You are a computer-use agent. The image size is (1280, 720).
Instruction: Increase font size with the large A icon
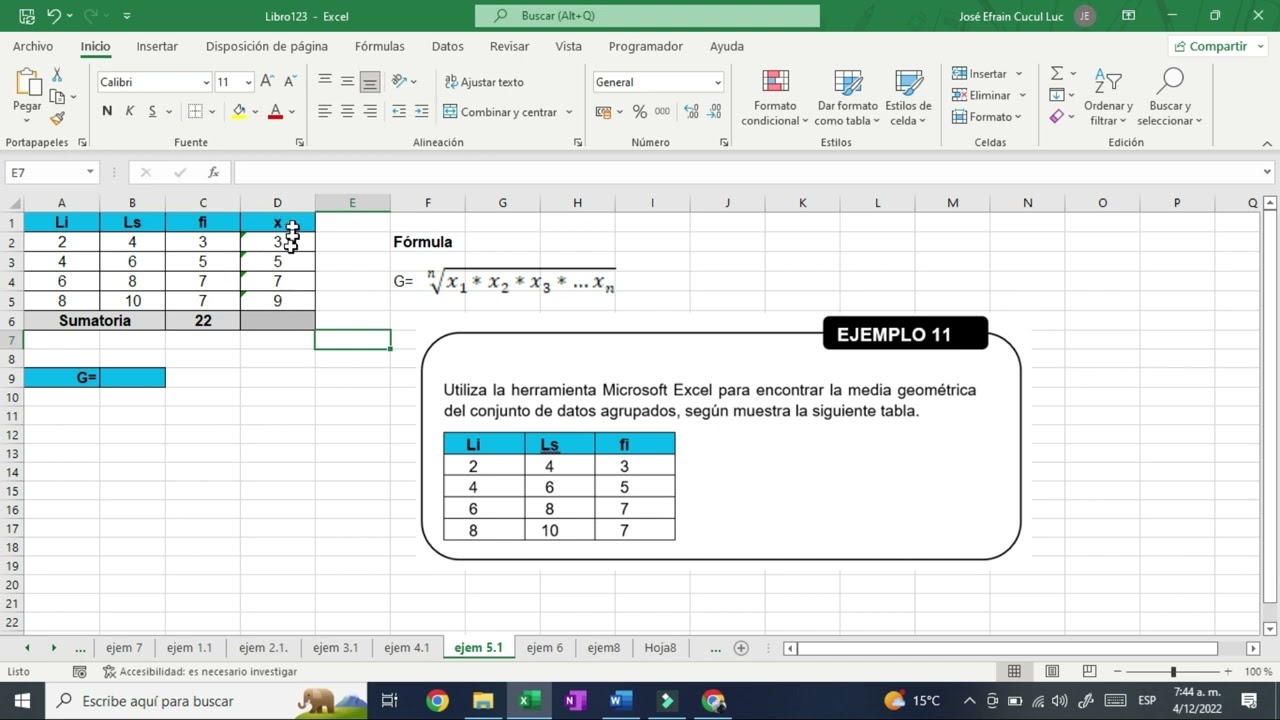click(x=267, y=82)
